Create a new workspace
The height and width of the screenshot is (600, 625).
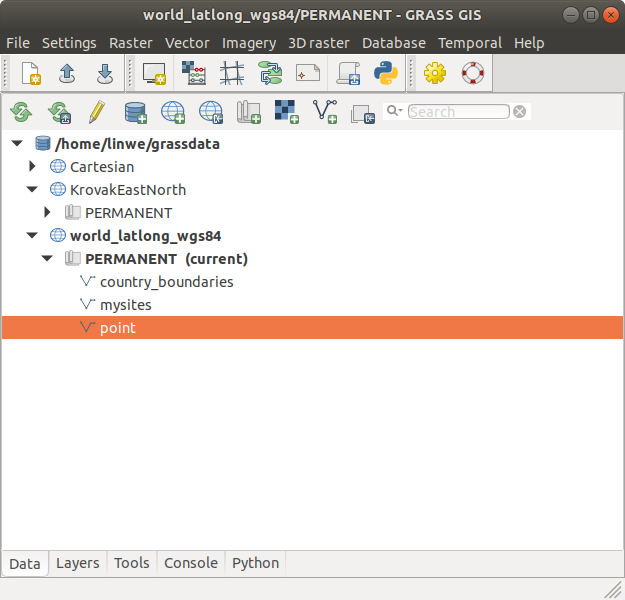pos(31,74)
